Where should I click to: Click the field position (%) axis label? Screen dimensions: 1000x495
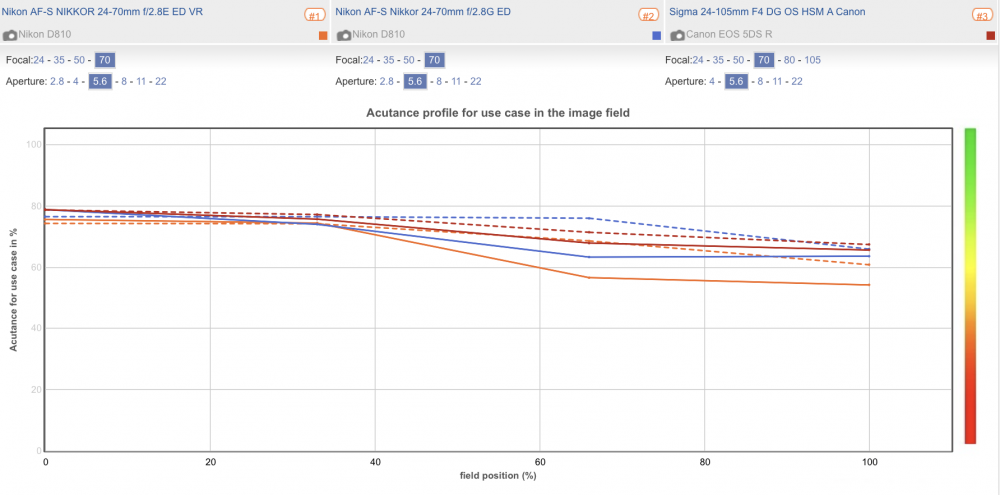[498, 475]
